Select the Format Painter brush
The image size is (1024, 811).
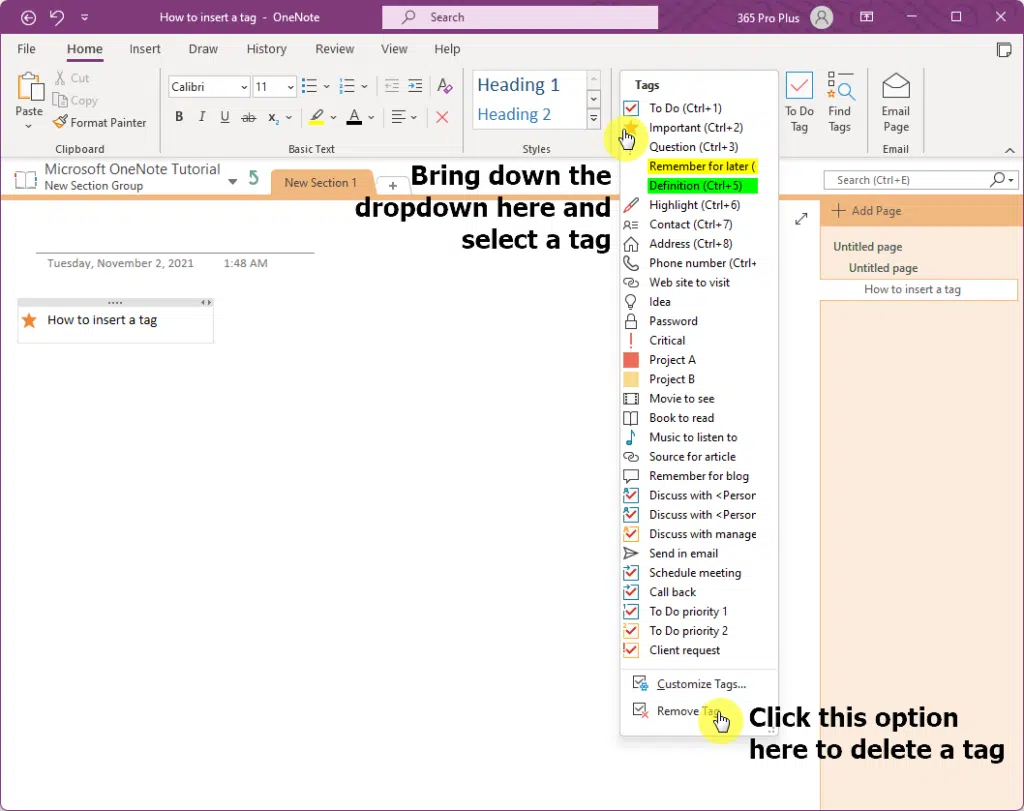pos(60,122)
